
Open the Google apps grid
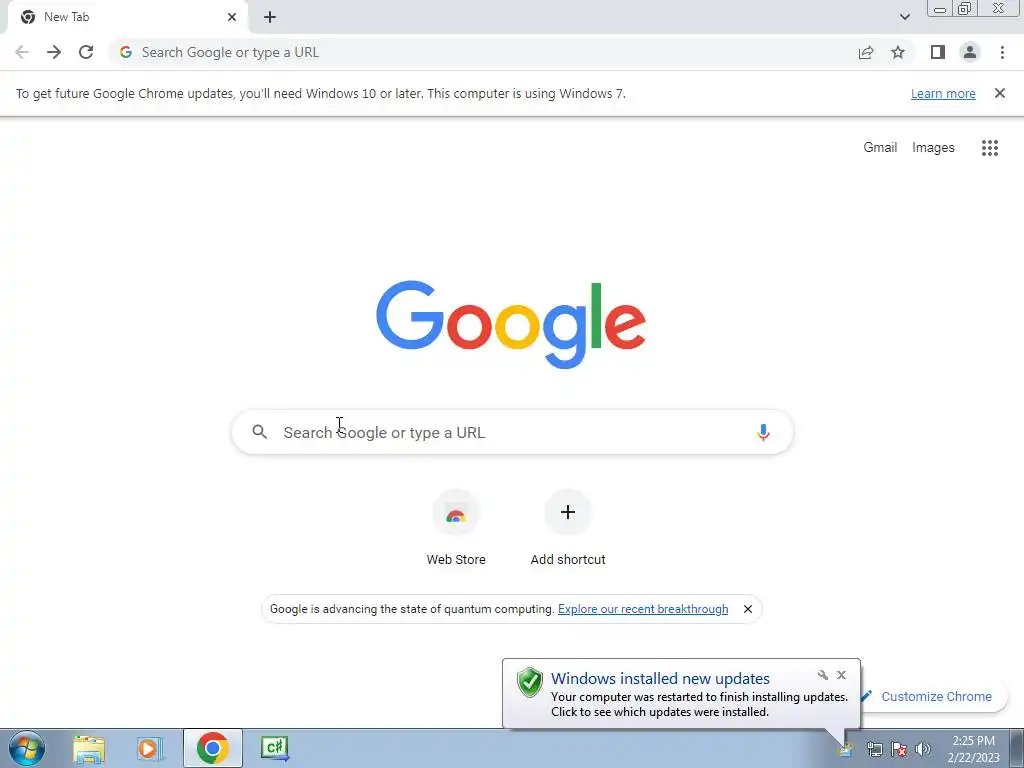coord(990,148)
